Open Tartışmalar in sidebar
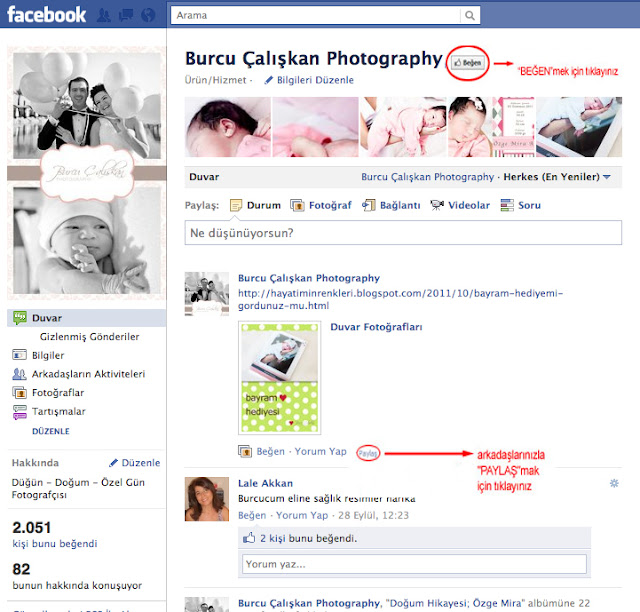This screenshot has width=640, height=612. click(59, 412)
